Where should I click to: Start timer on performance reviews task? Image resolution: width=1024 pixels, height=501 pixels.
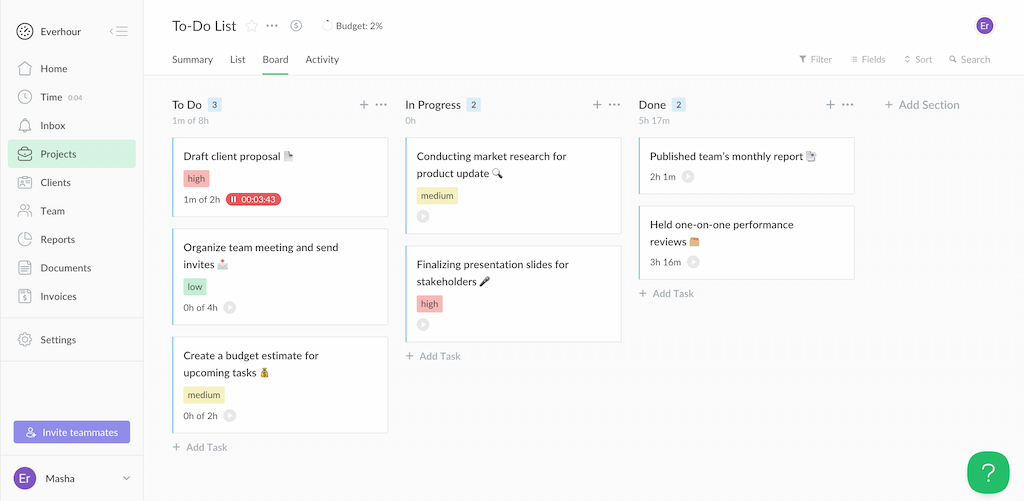pyautogui.click(x=693, y=262)
